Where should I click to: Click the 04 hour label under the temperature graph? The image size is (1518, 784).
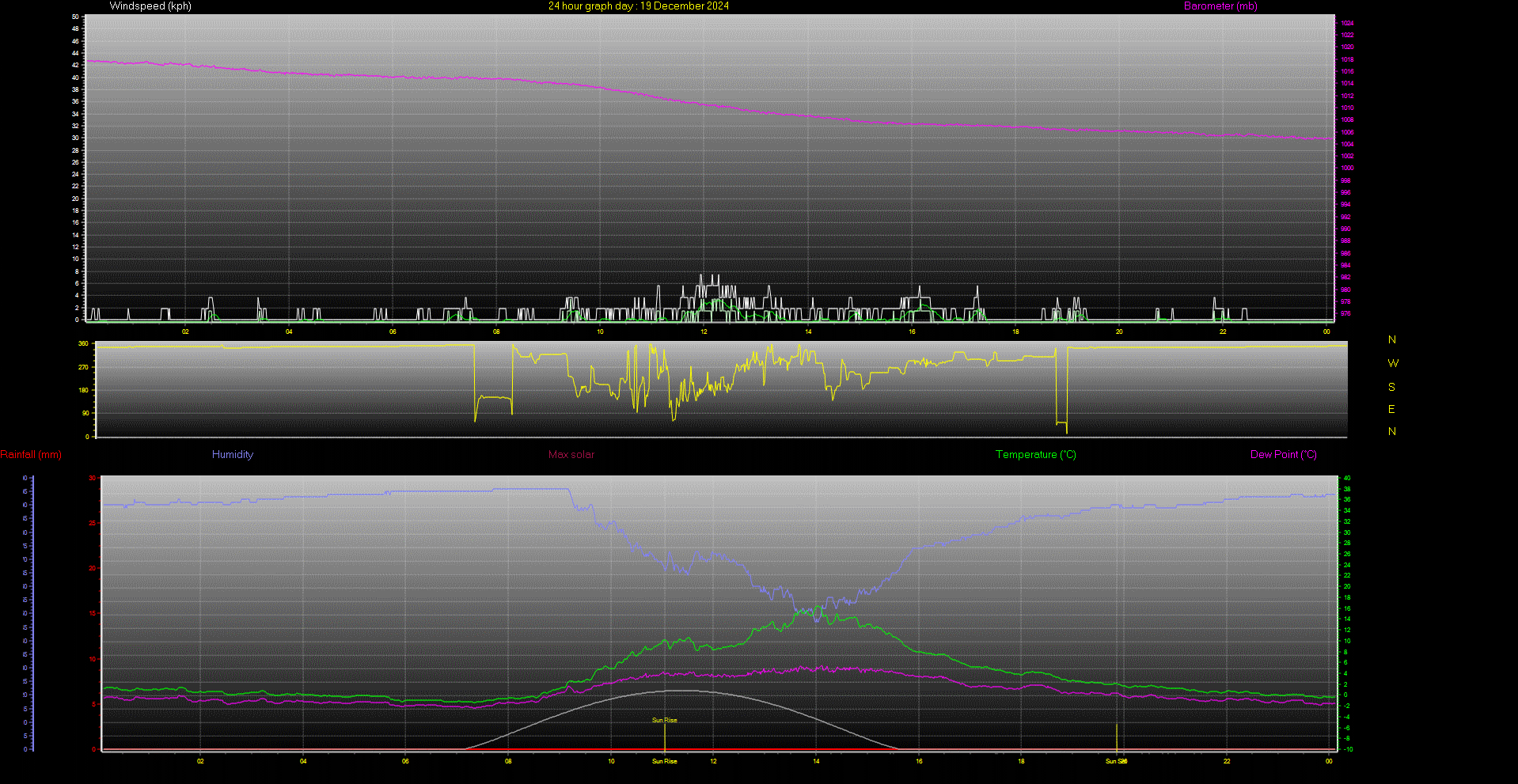[x=303, y=761]
